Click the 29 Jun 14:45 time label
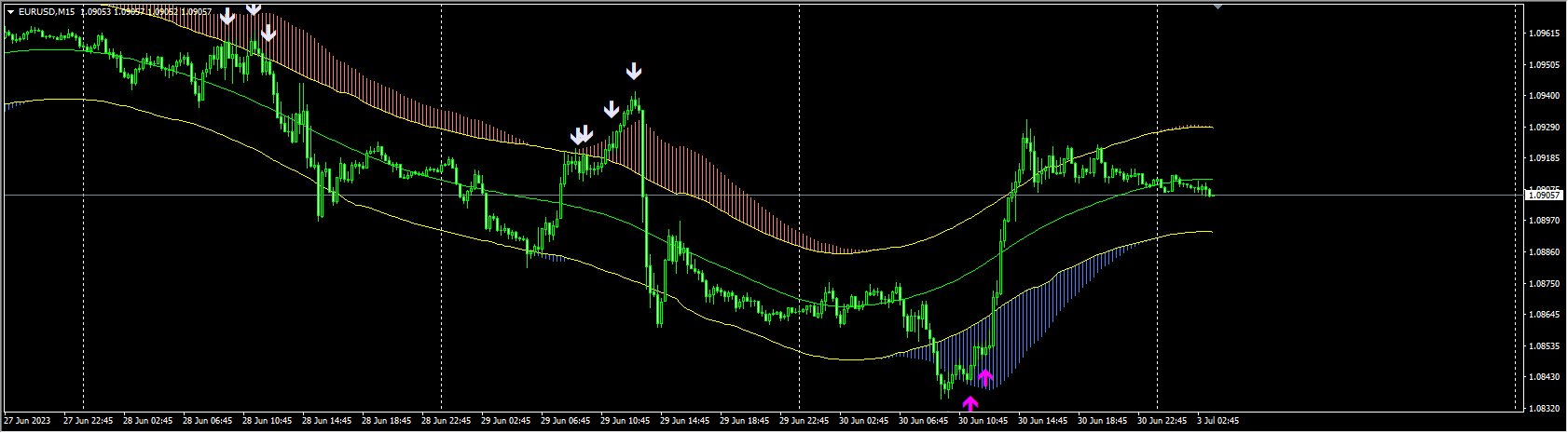This screenshot has width=1568, height=433. (684, 421)
